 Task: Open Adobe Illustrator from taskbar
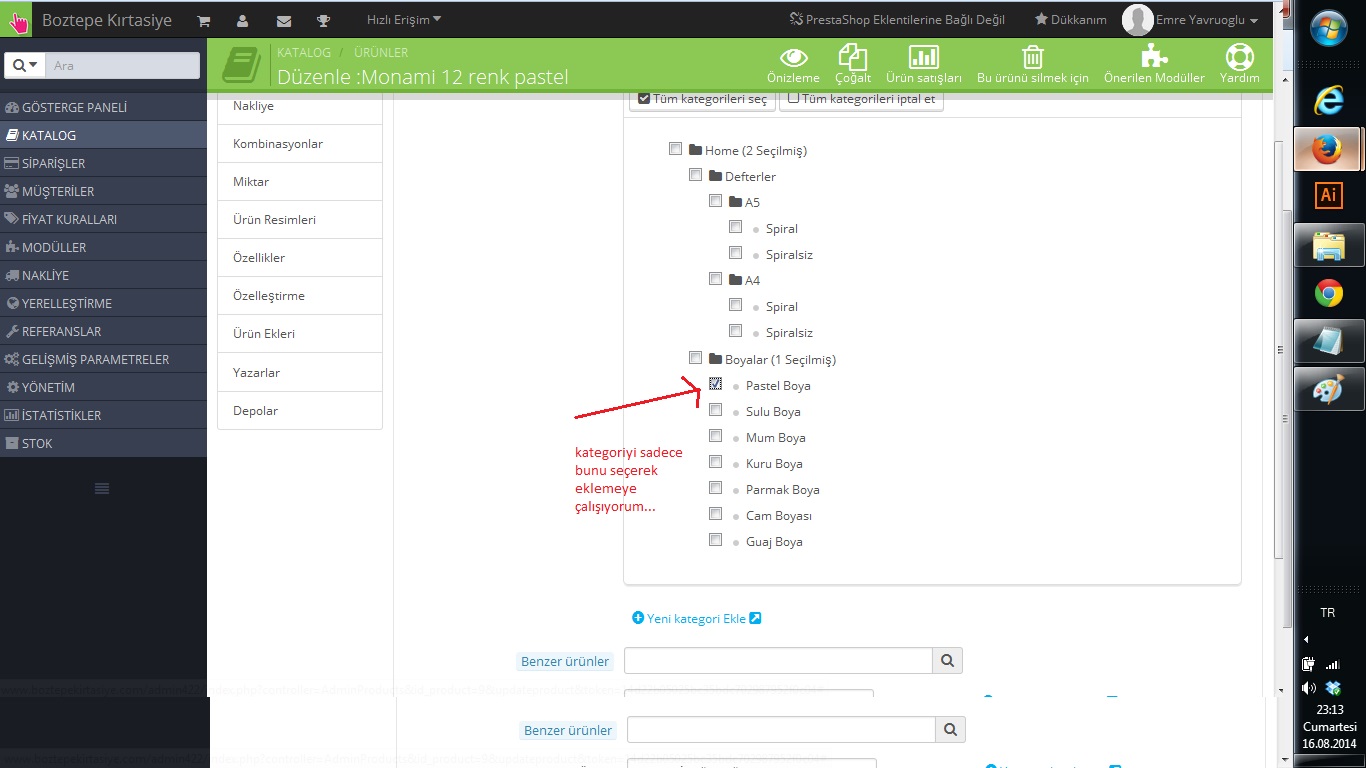(1328, 196)
